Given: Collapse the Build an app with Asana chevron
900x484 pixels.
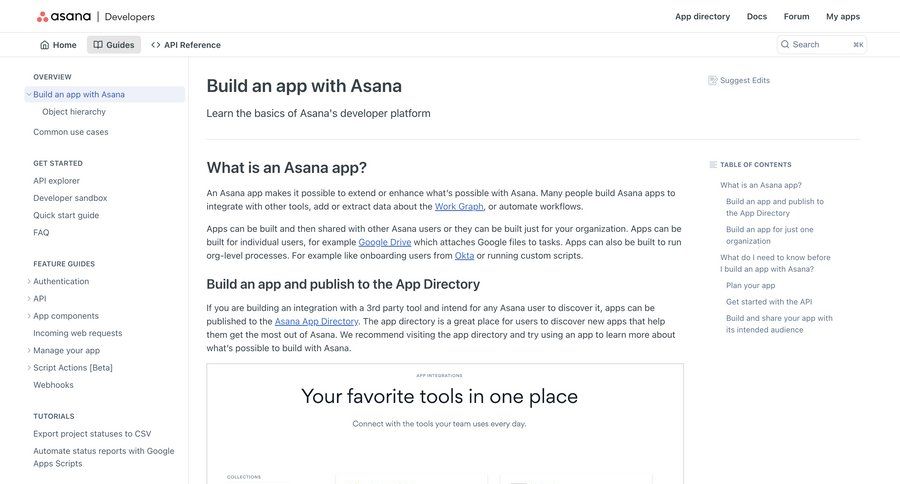Looking at the screenshot, I should (29, 94).
